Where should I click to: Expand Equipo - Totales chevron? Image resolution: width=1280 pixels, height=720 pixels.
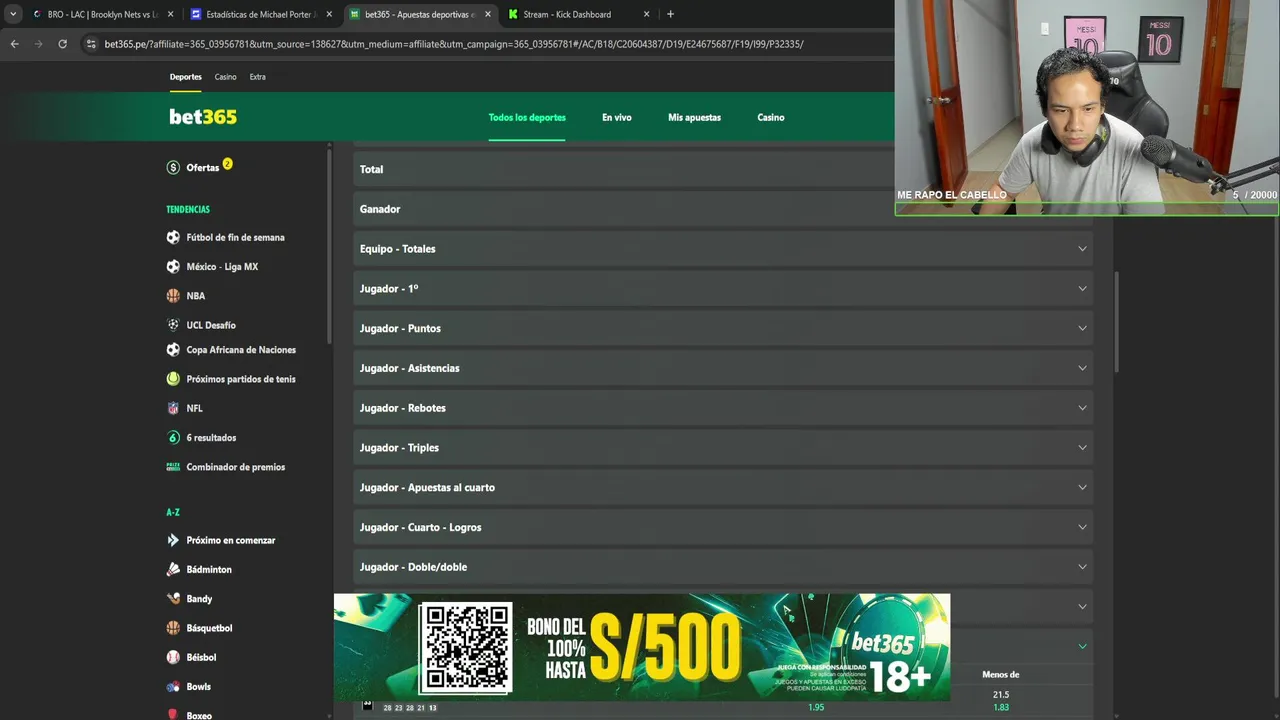(1082, 249)
